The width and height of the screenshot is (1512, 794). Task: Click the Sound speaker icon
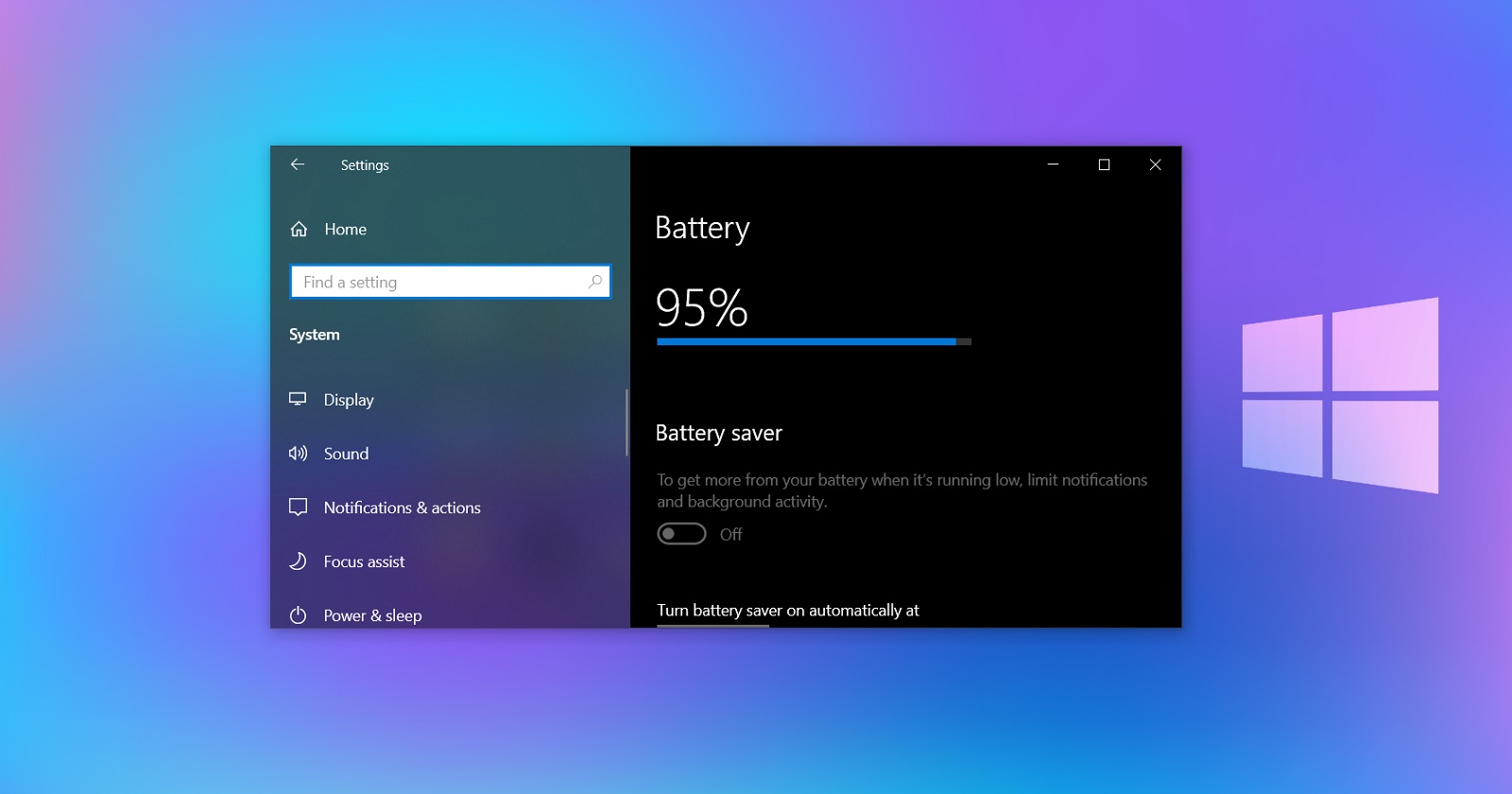[x=298, y=454]
